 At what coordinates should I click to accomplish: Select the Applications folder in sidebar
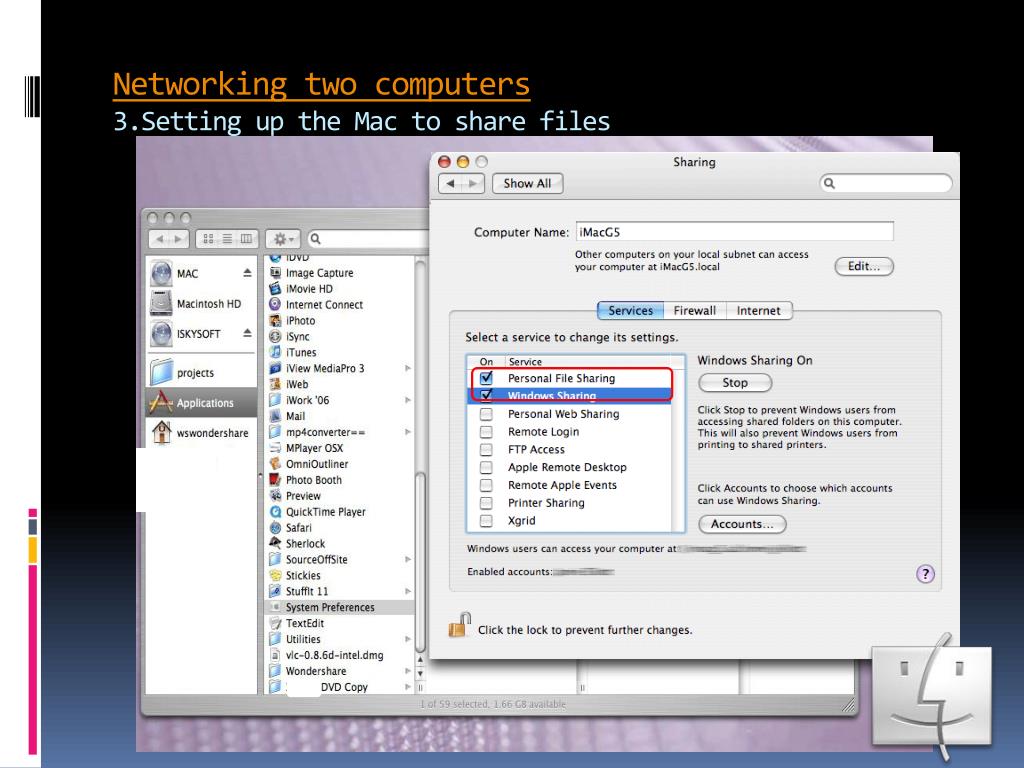201,402
